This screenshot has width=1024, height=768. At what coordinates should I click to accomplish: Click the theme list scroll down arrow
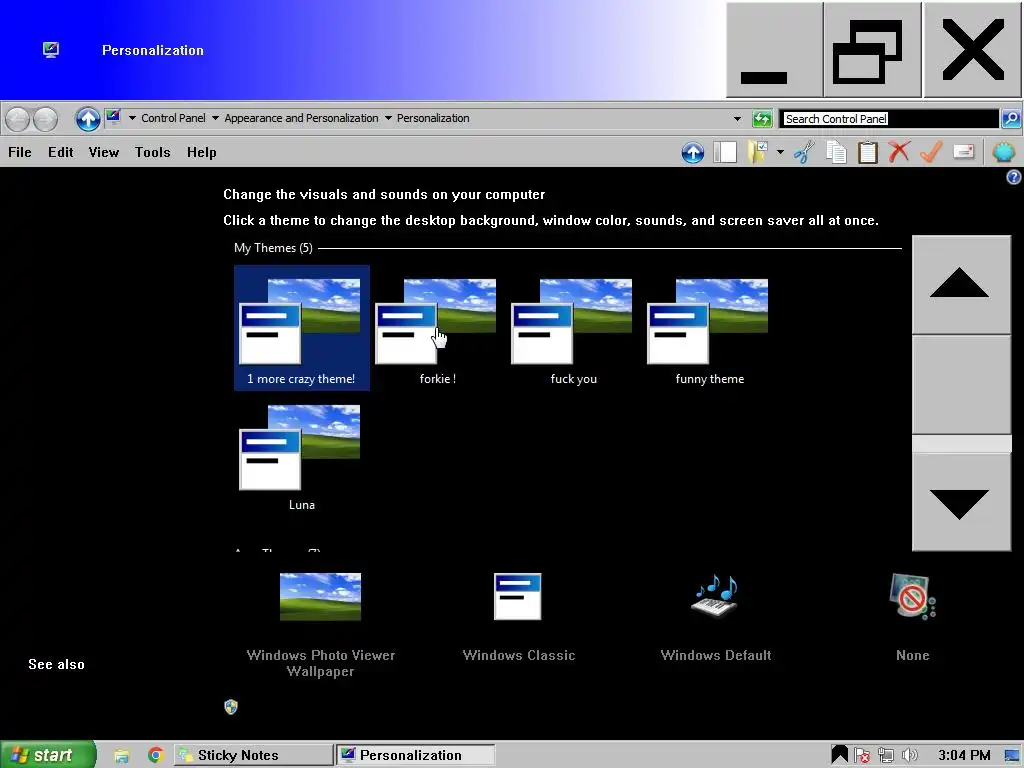pyautogui.click(x=961, y=502)
